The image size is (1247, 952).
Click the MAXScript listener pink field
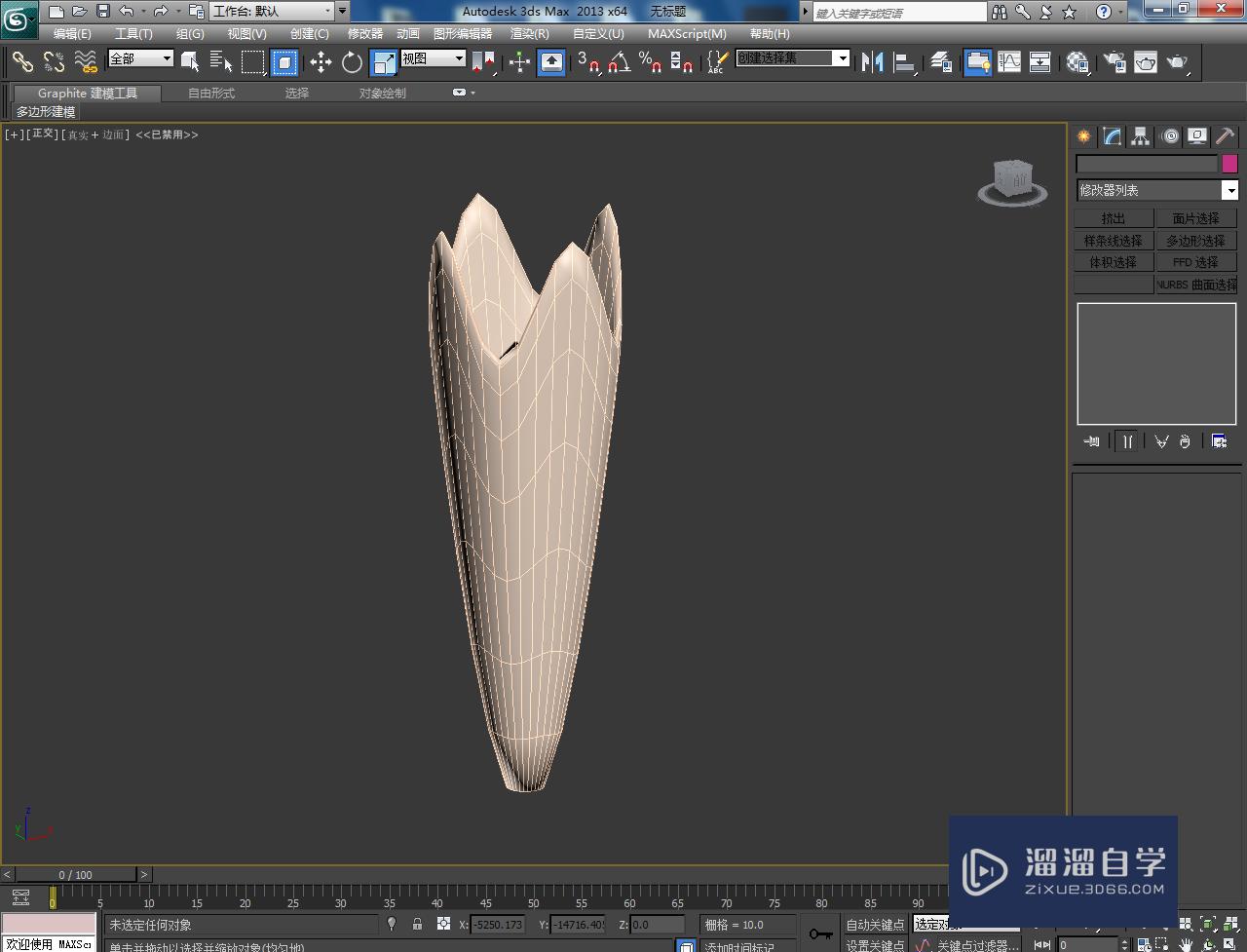point(49,924)
